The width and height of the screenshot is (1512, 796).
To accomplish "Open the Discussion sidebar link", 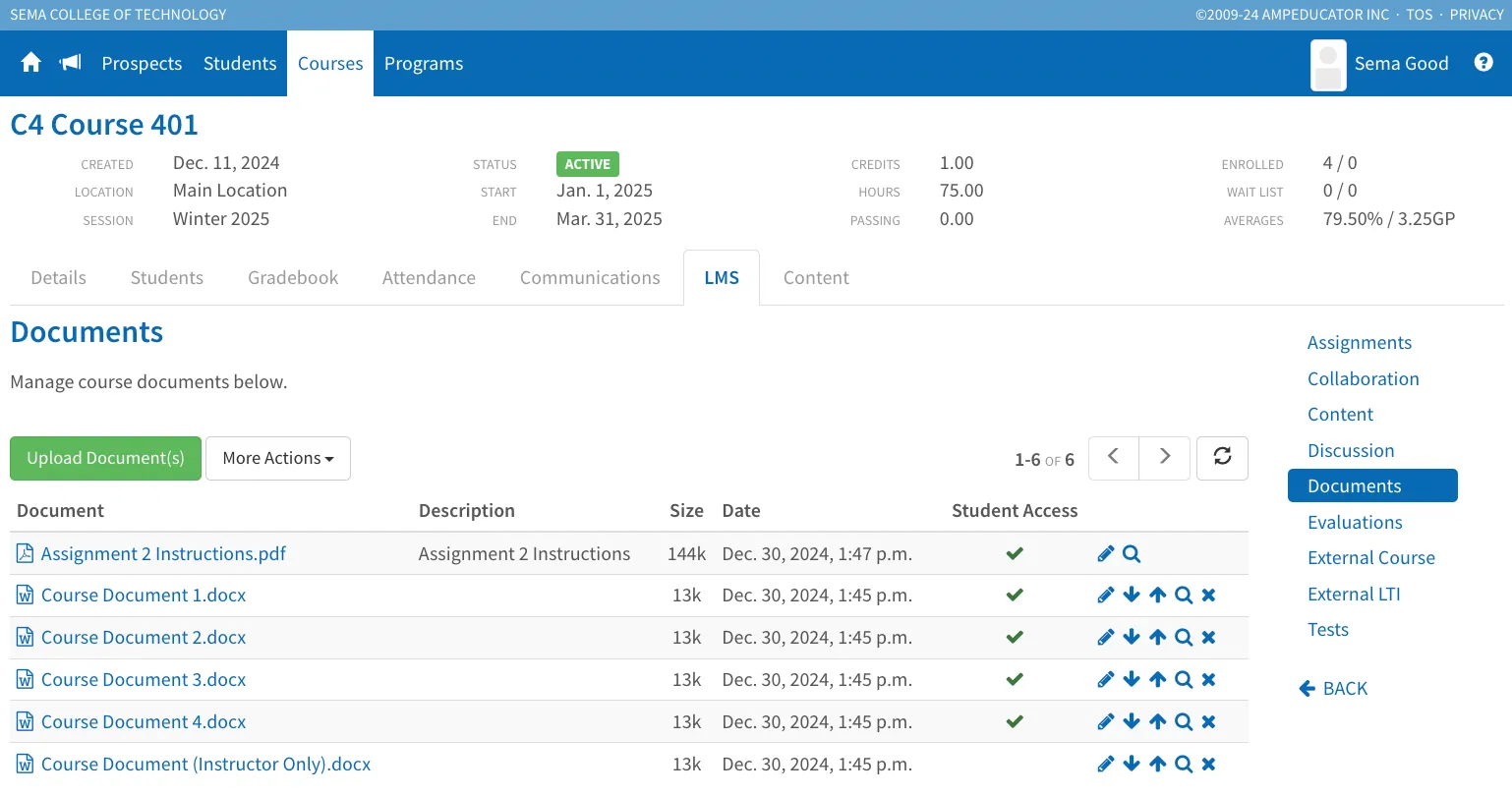I will coord(1351,450).
